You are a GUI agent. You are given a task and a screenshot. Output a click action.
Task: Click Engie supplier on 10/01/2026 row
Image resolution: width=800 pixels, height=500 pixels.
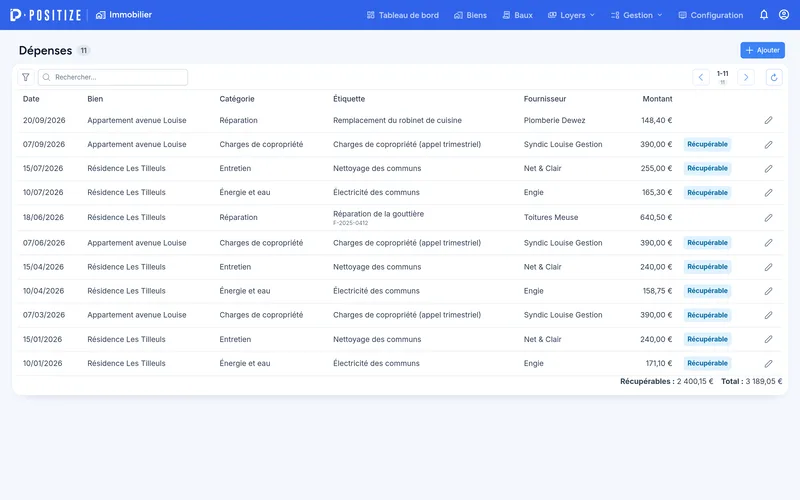[533, 363]
